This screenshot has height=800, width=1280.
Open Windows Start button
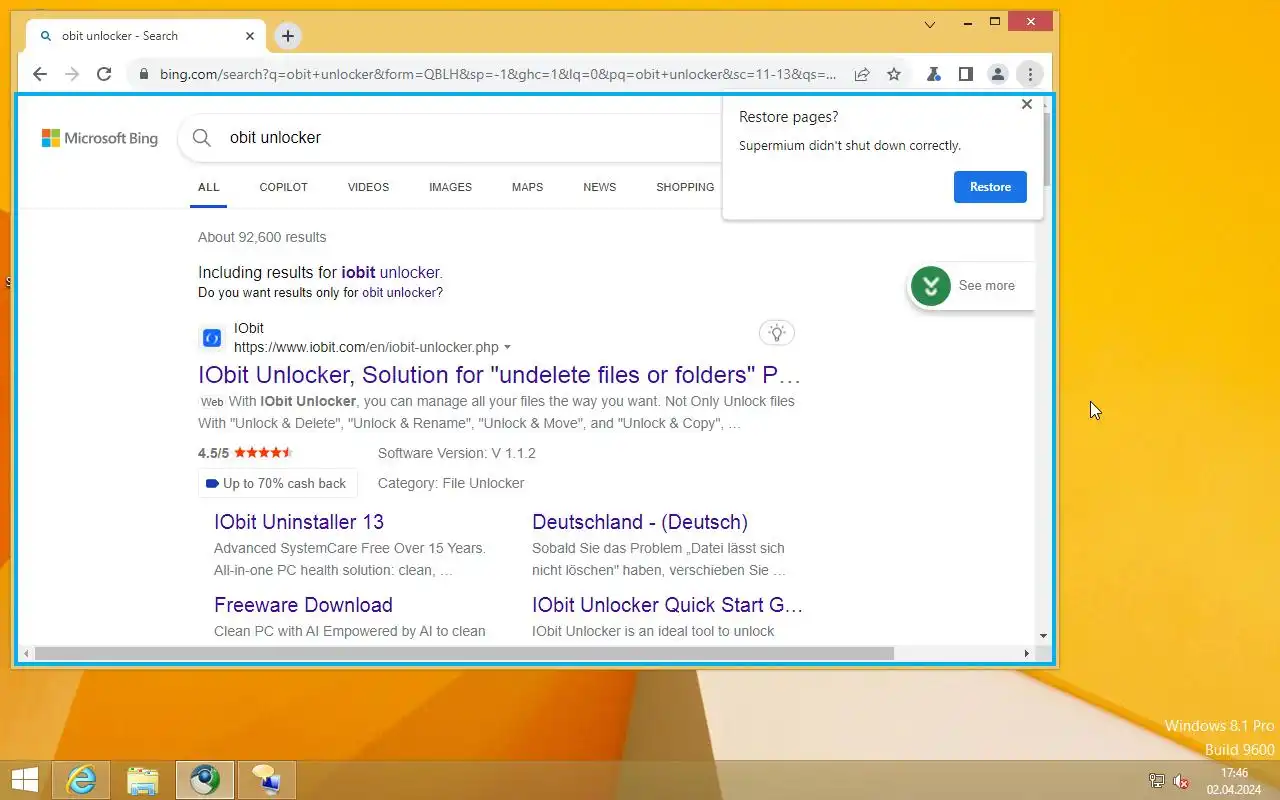25,780
